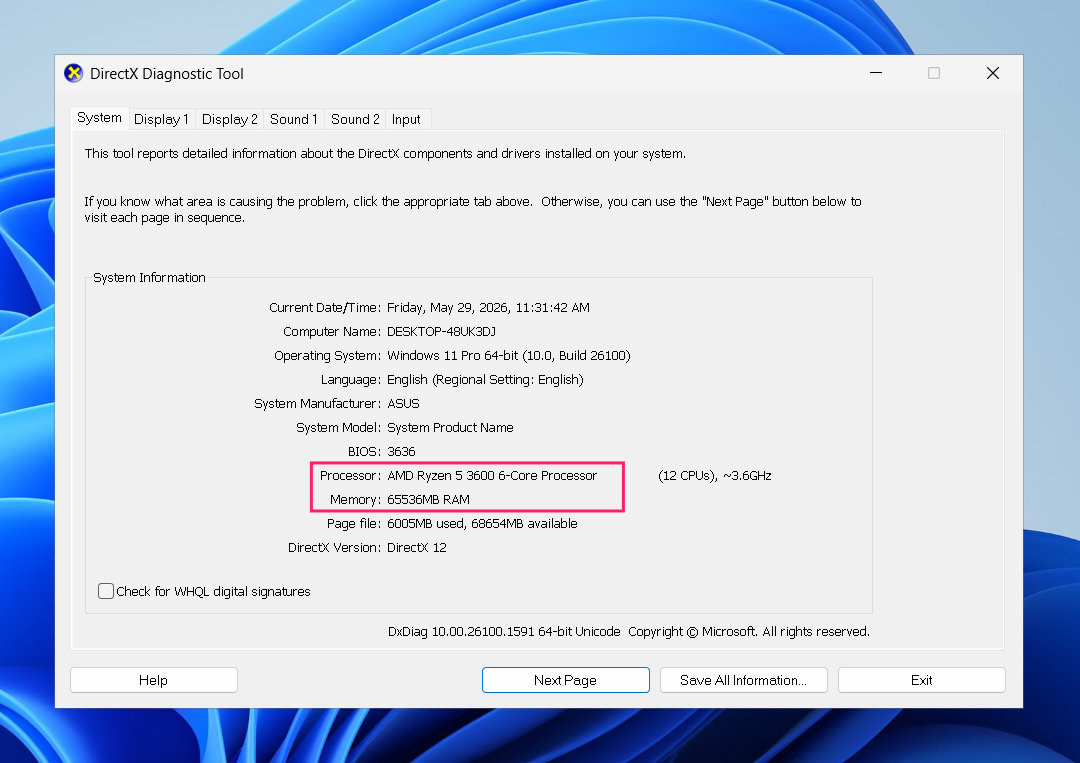Image resolution: width=1080 pixels, height=763 pixels.
Task: Click the (12 CPUs), ~3.6GHz text
Action: 715,475
